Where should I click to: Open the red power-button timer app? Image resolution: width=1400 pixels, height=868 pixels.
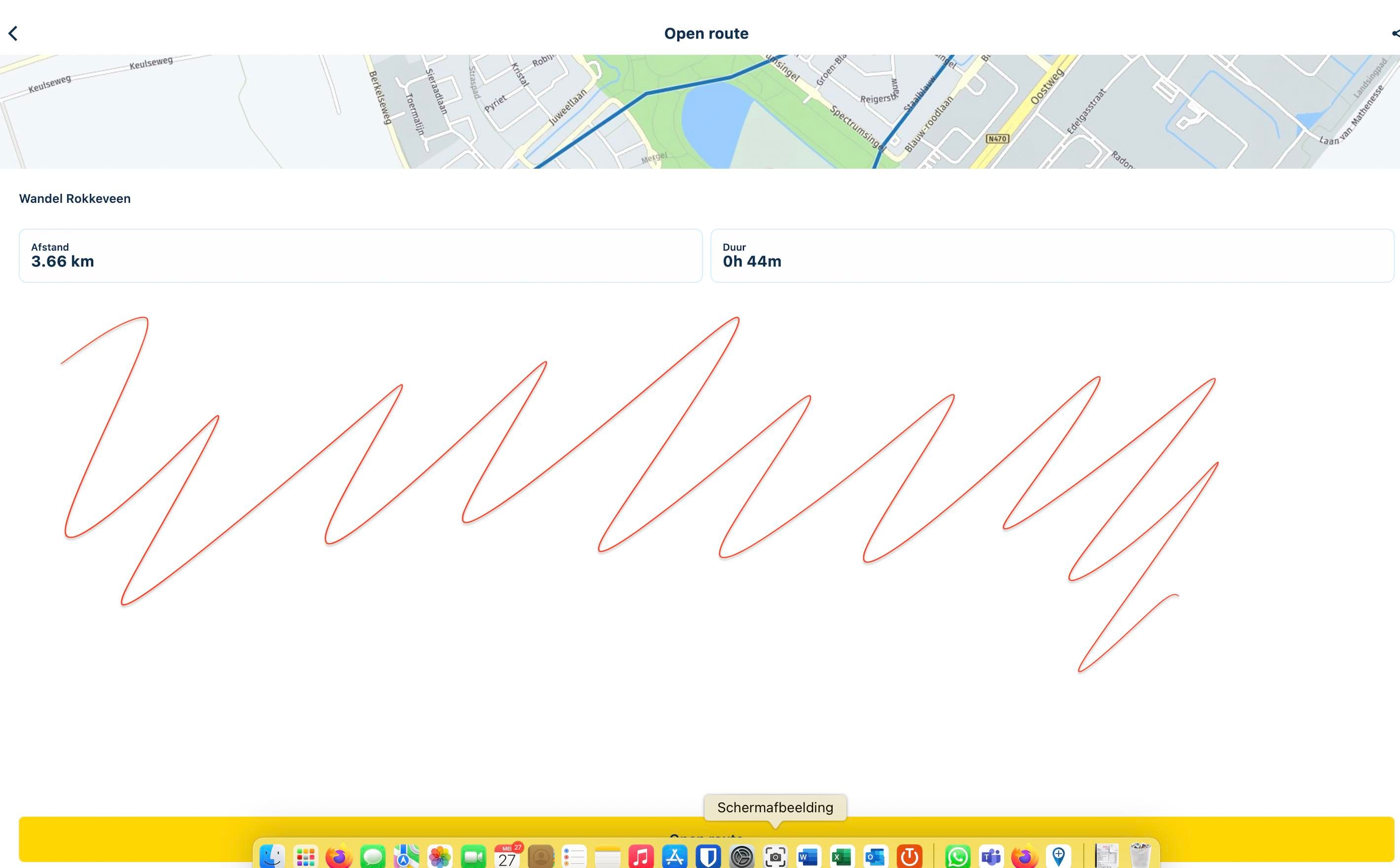coord(910,857)
